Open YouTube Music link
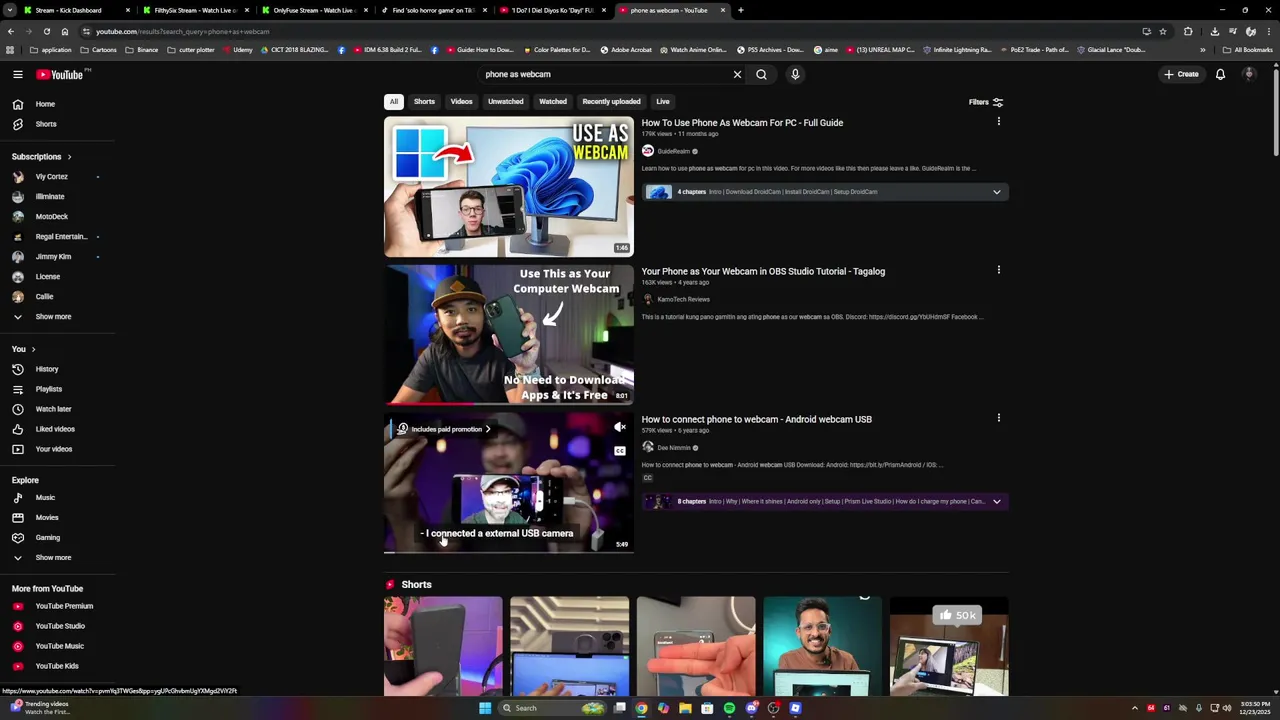Image resolution: width=1280 pixels, height=720 pixels. coord(58,646)
